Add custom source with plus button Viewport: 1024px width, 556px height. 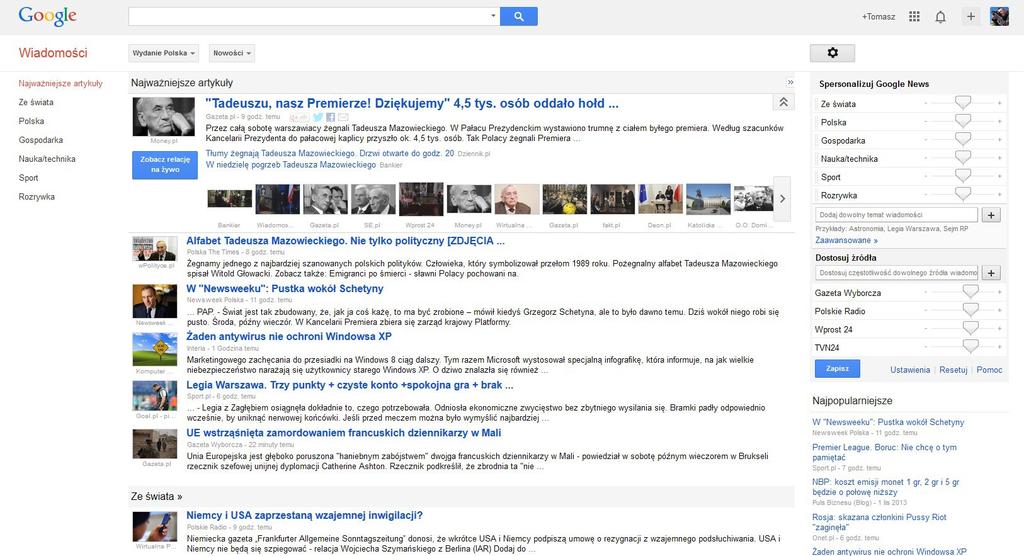pyautogui.click(x=991, y=273)
